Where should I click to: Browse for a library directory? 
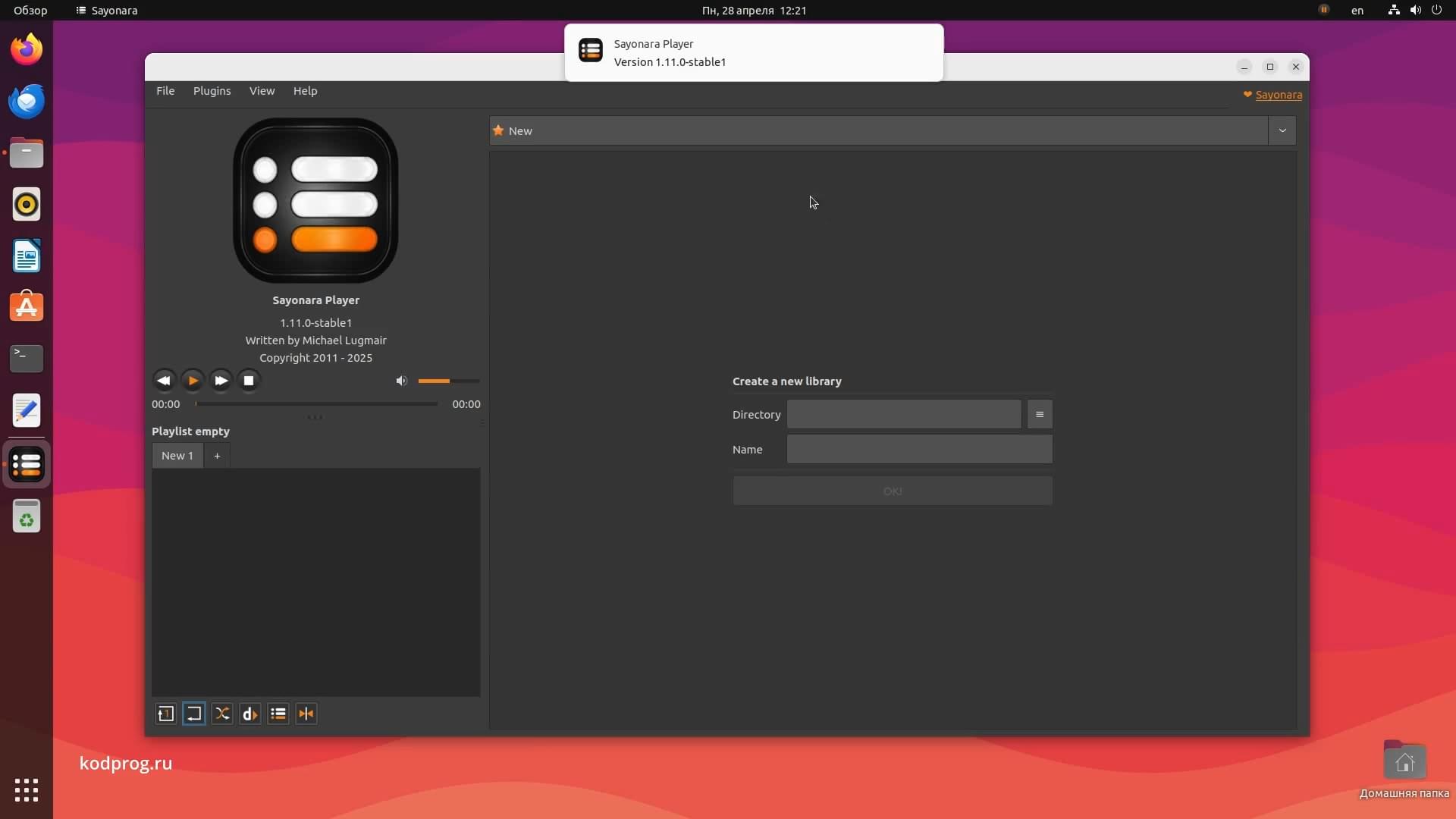1040,415
